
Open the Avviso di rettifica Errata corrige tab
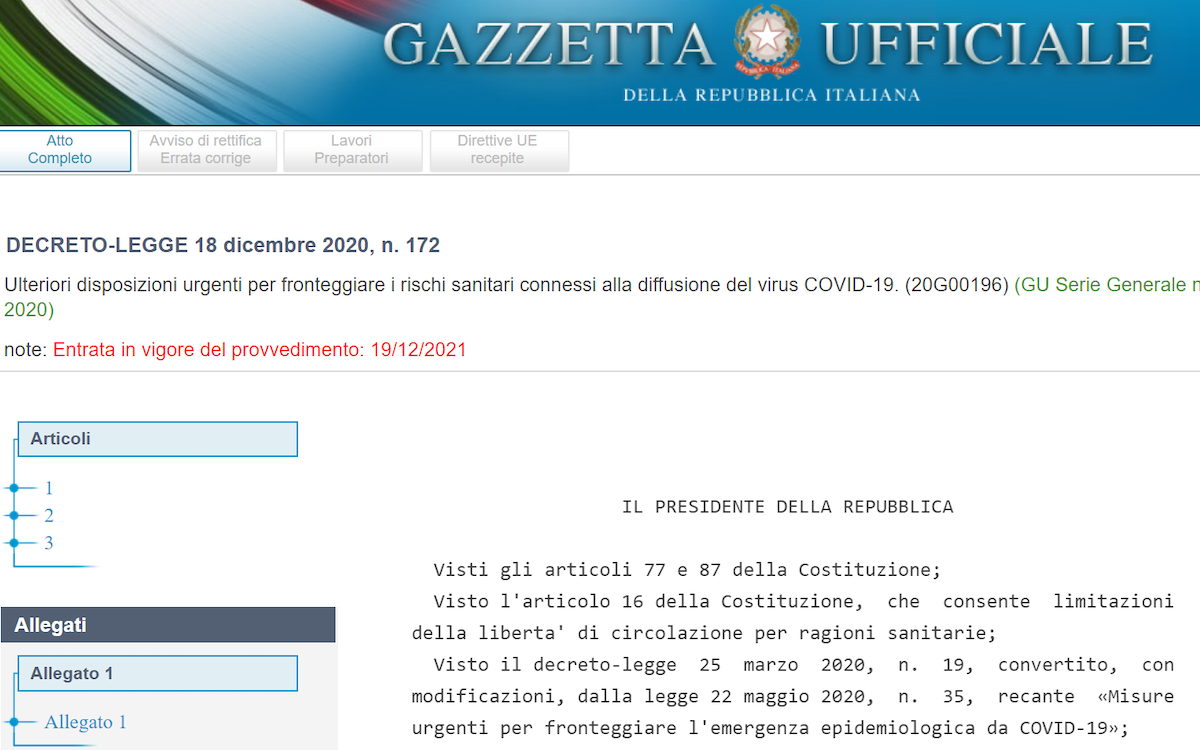[x=206, y=150]
